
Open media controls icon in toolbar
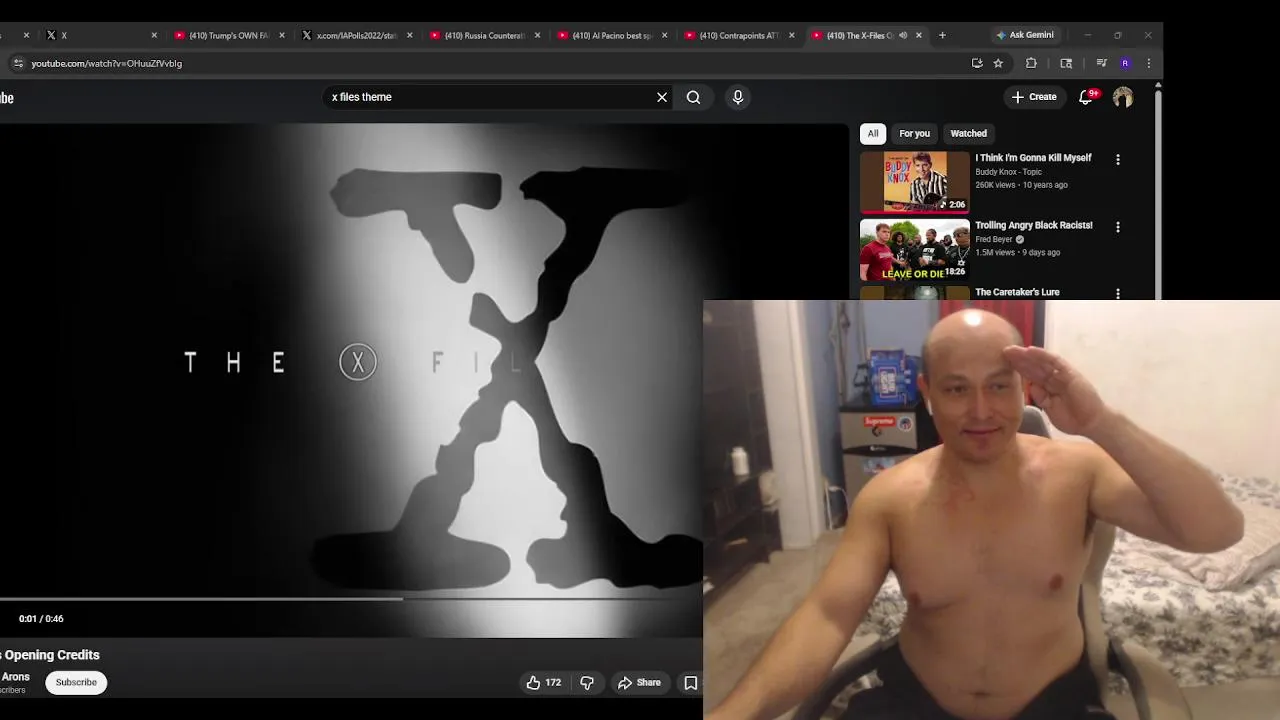point(1101,63)
